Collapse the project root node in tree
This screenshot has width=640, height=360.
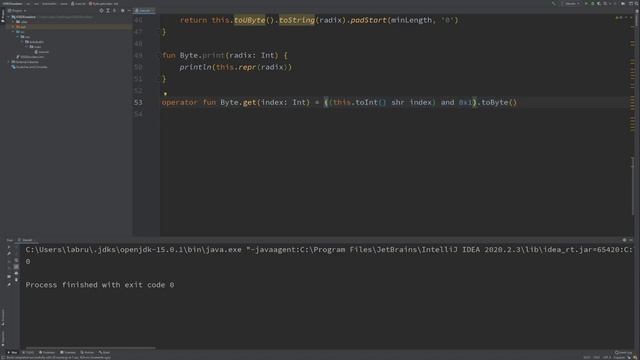pyautogui.click(x=9, y=17)
